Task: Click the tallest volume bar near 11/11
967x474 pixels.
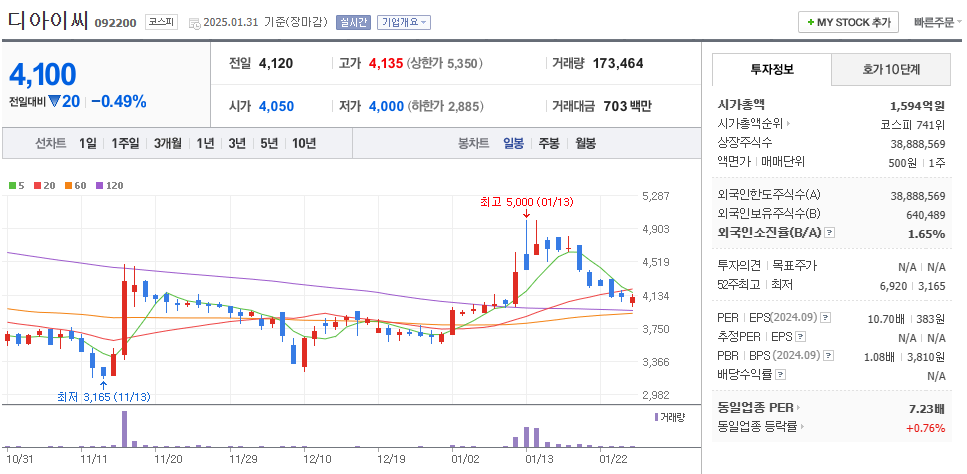Action: (x=124, y=429)
